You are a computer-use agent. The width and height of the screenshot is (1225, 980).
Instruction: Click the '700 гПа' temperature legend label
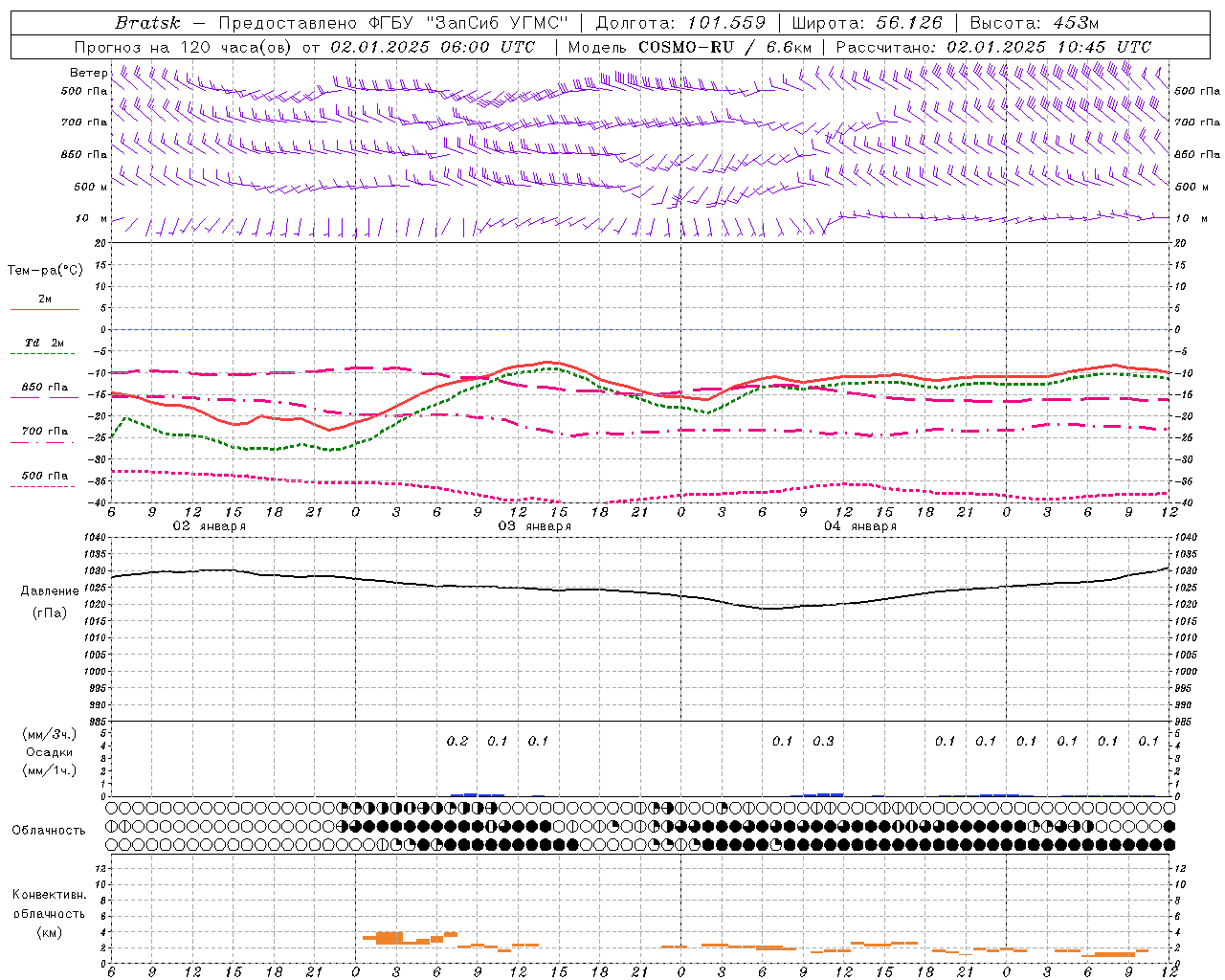click(x=45, y=432)
